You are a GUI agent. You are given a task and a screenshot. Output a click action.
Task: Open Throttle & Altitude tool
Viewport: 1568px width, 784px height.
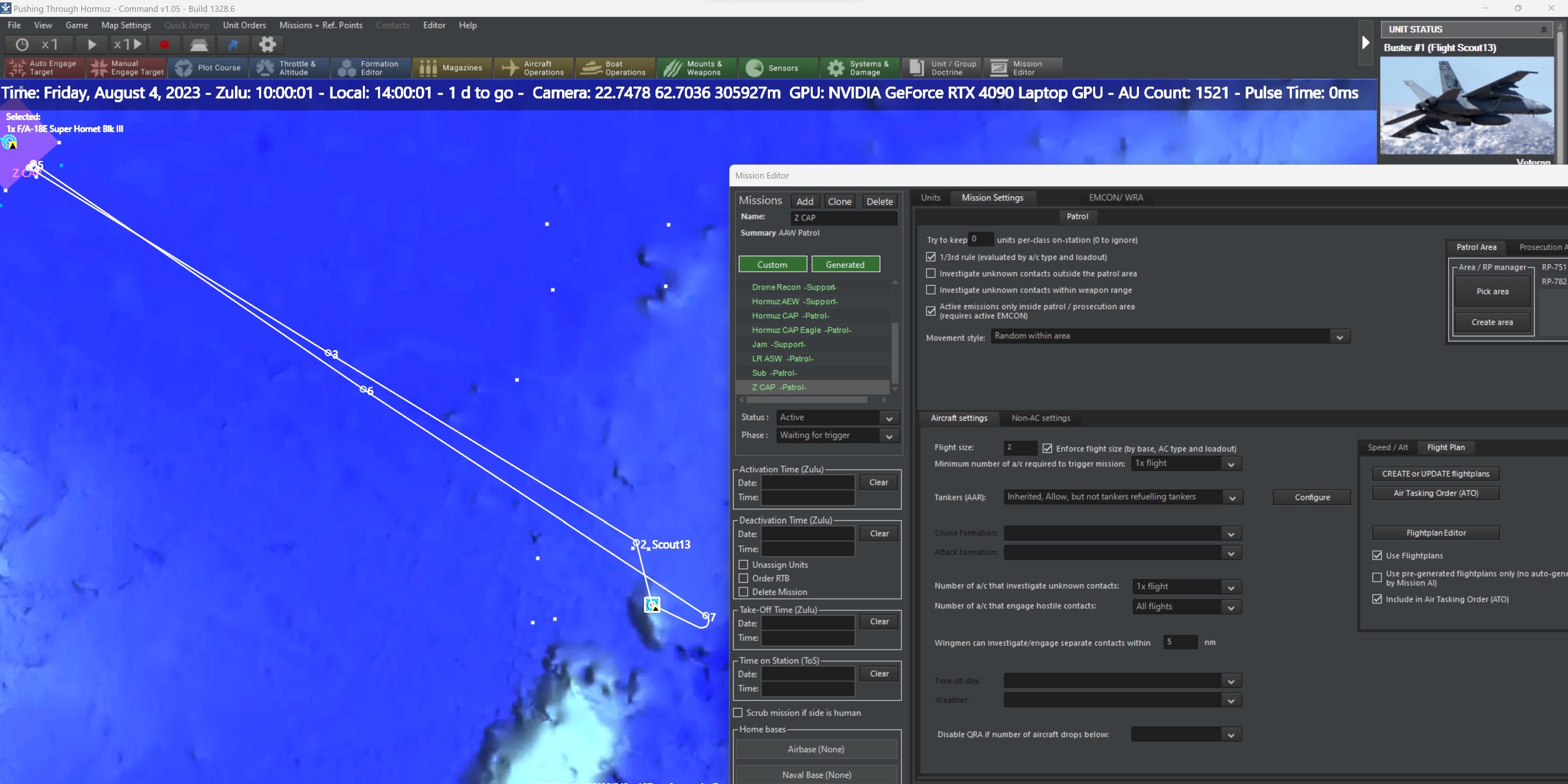290,67
